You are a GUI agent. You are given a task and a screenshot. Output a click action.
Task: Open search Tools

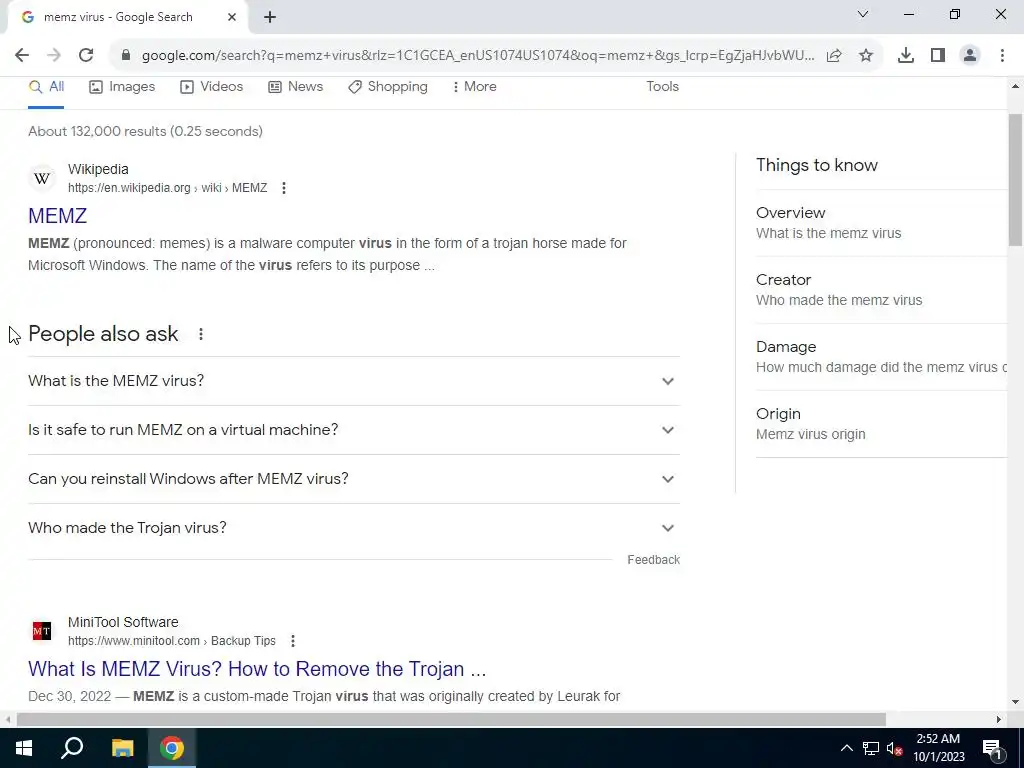(x=662, y=87)
